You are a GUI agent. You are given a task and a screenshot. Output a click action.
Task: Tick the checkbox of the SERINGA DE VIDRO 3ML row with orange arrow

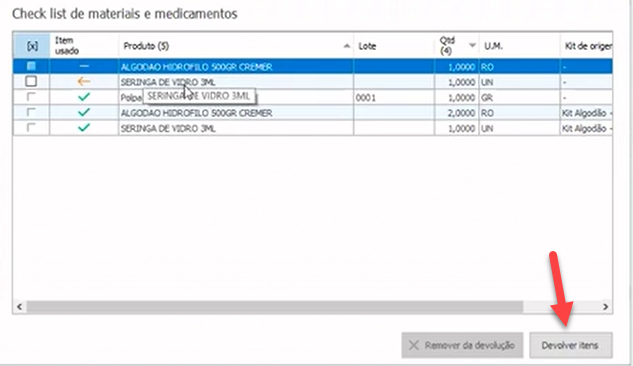click(31, 81)
